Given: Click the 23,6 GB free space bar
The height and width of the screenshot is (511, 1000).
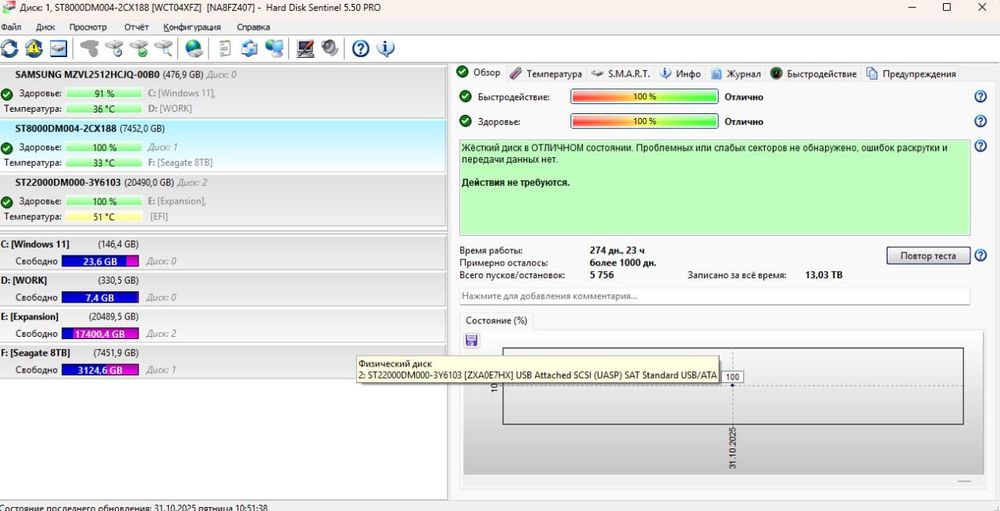Looking at the screenshot, I should (100, 261).
